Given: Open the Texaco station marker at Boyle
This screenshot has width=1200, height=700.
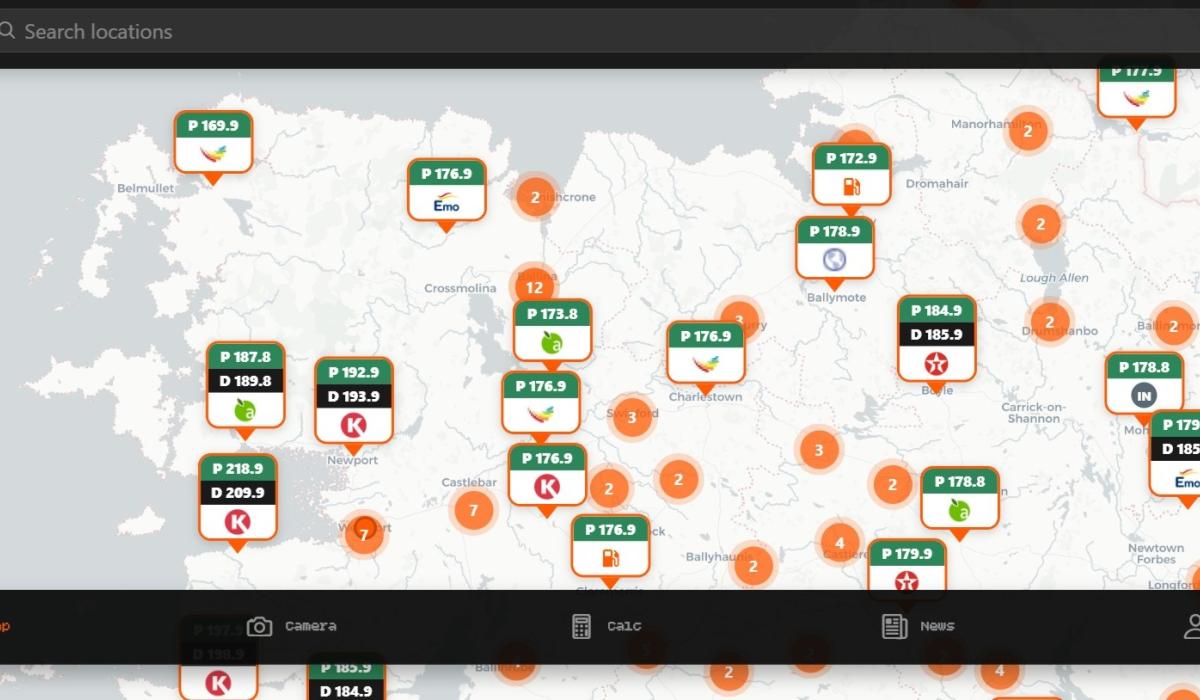Looking at the screenshot, I should pyautogui.click(x=937, y=336).
